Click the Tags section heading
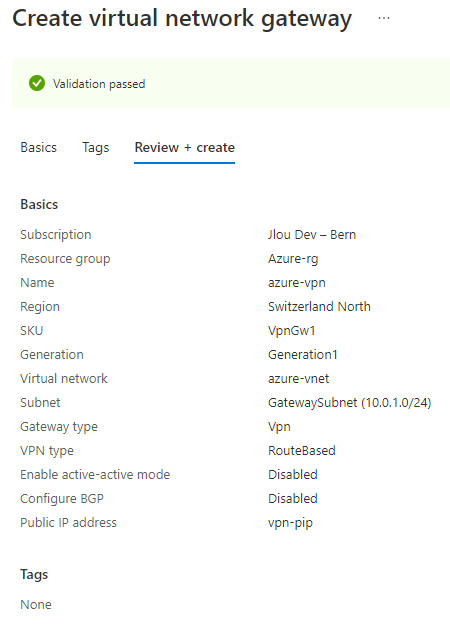Image resolution: width=450 pixels, height=627 pixels. coord(34,575)
